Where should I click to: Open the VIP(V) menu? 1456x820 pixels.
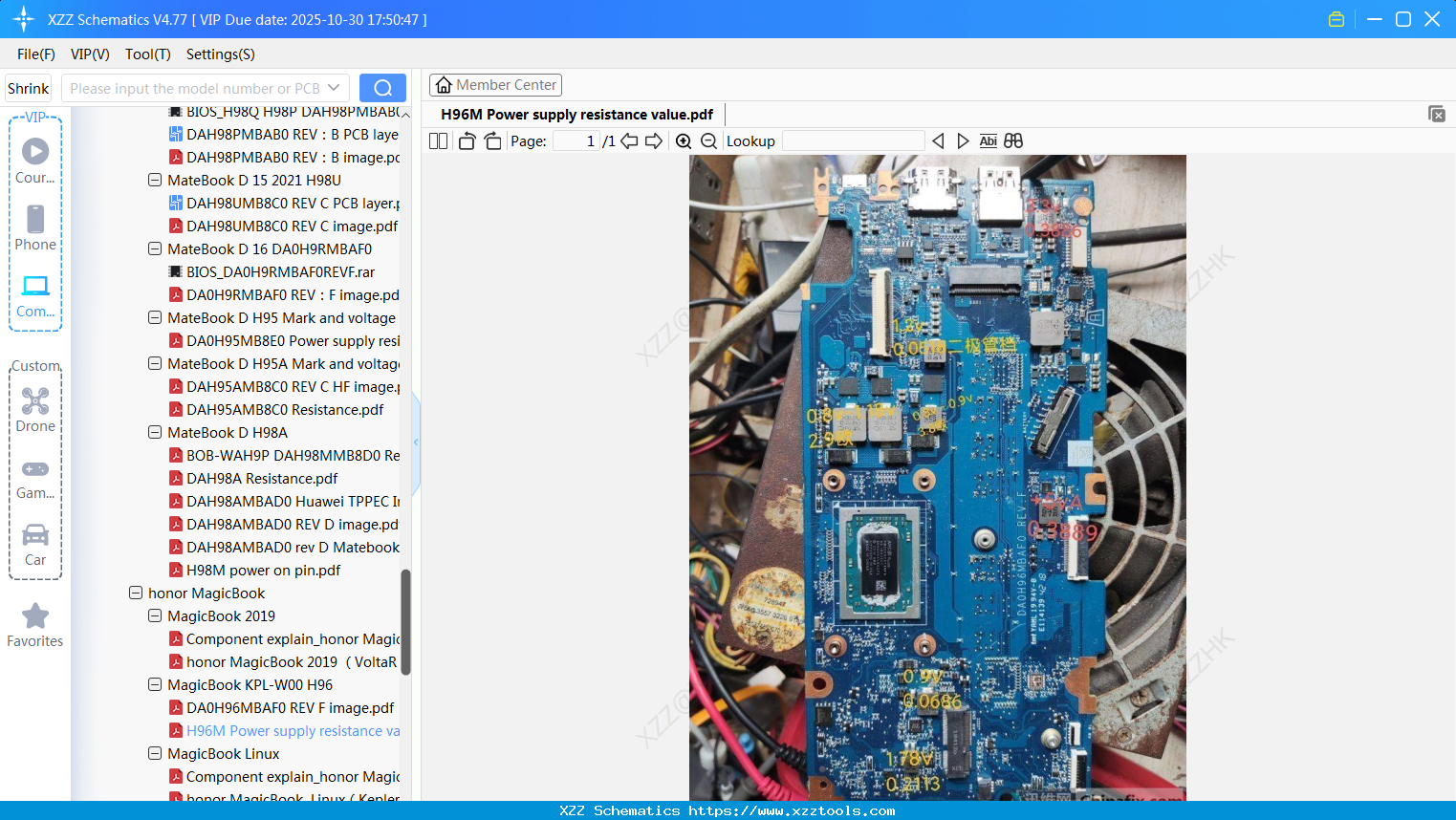coord(90,54)
